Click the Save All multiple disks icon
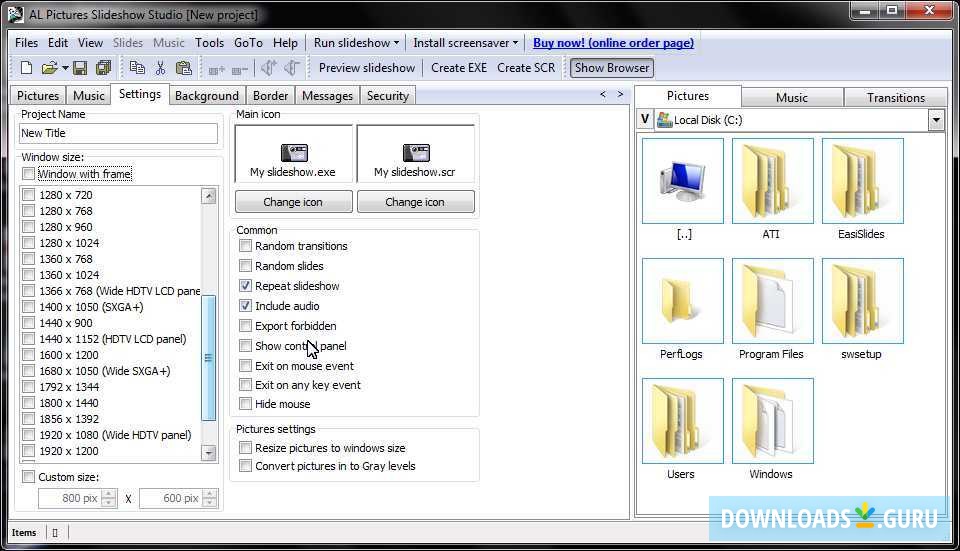Viewport: 960px width, 551px height. (103, 68)
